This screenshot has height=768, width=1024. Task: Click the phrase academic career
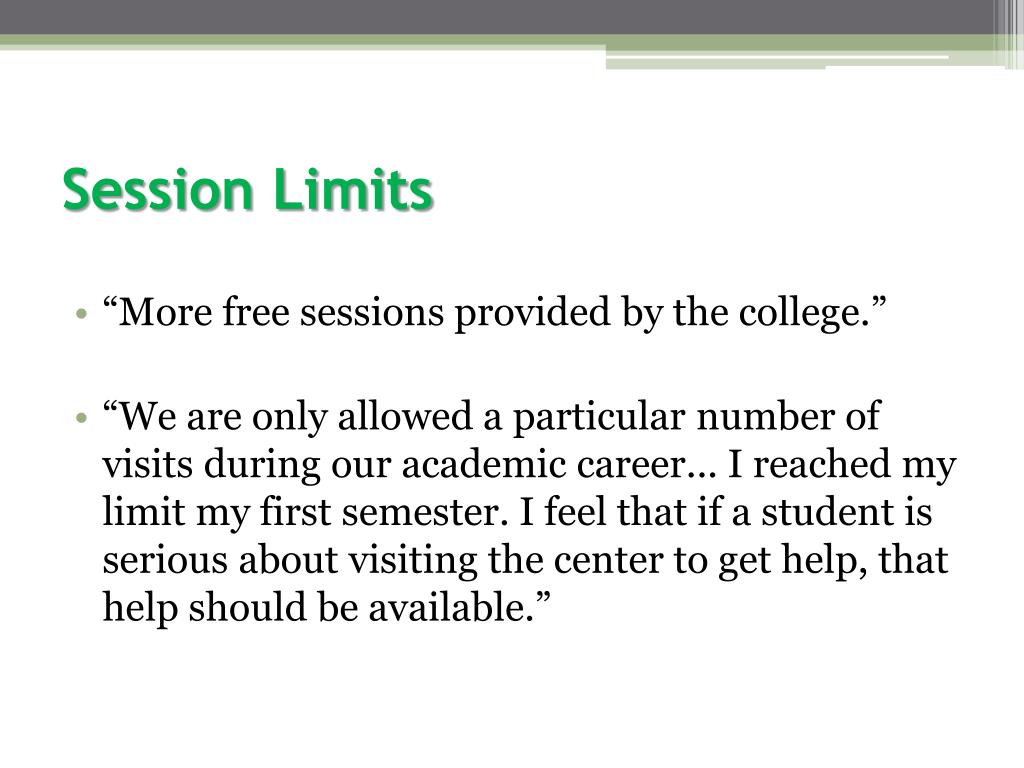pos(543,465)
